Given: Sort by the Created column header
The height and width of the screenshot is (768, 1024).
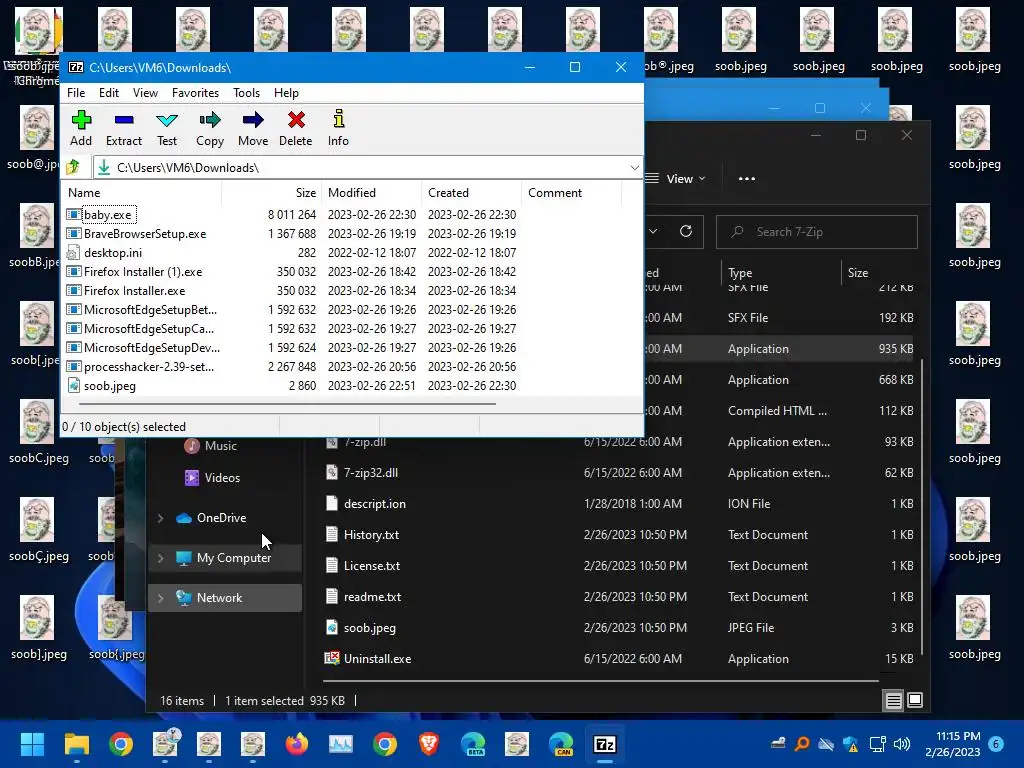Looking at the screenshot, I should point(471,193).
